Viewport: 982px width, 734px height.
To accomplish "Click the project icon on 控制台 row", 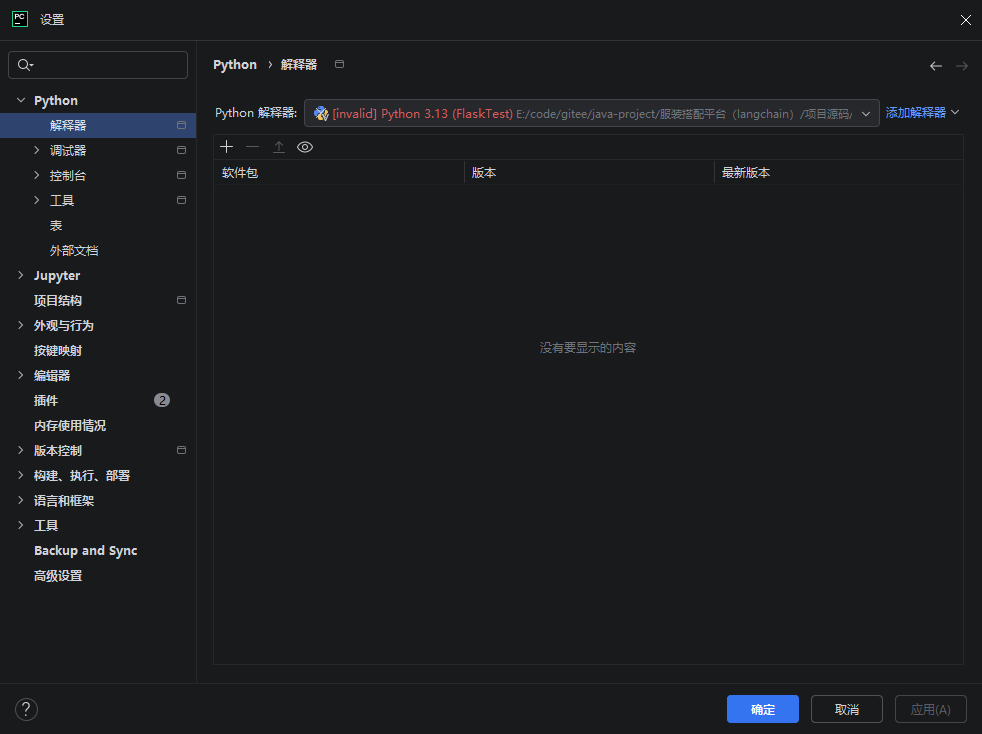I will pos(182,175).
